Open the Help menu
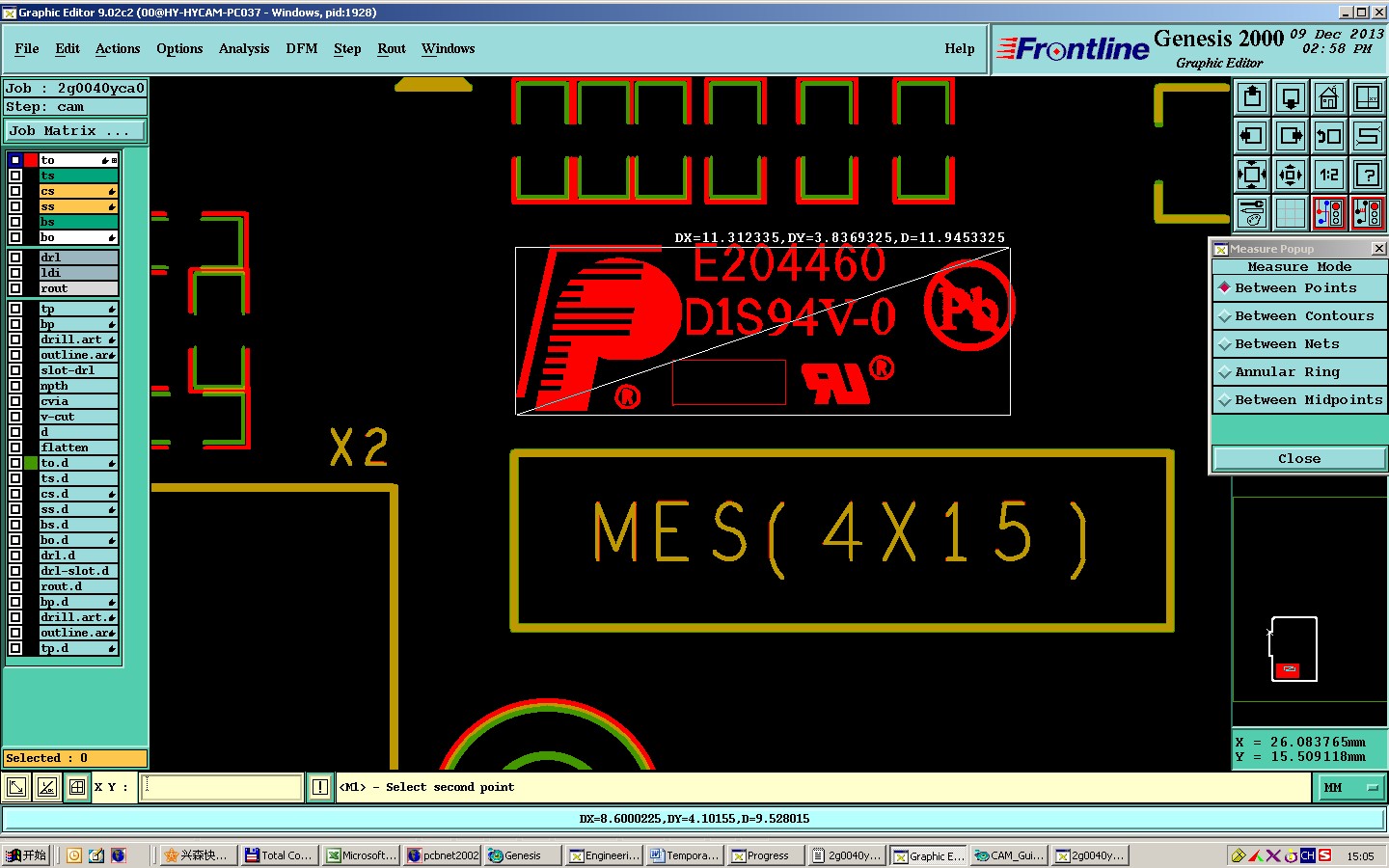This screenshot has width=1389, height=868. coord(960,48)
